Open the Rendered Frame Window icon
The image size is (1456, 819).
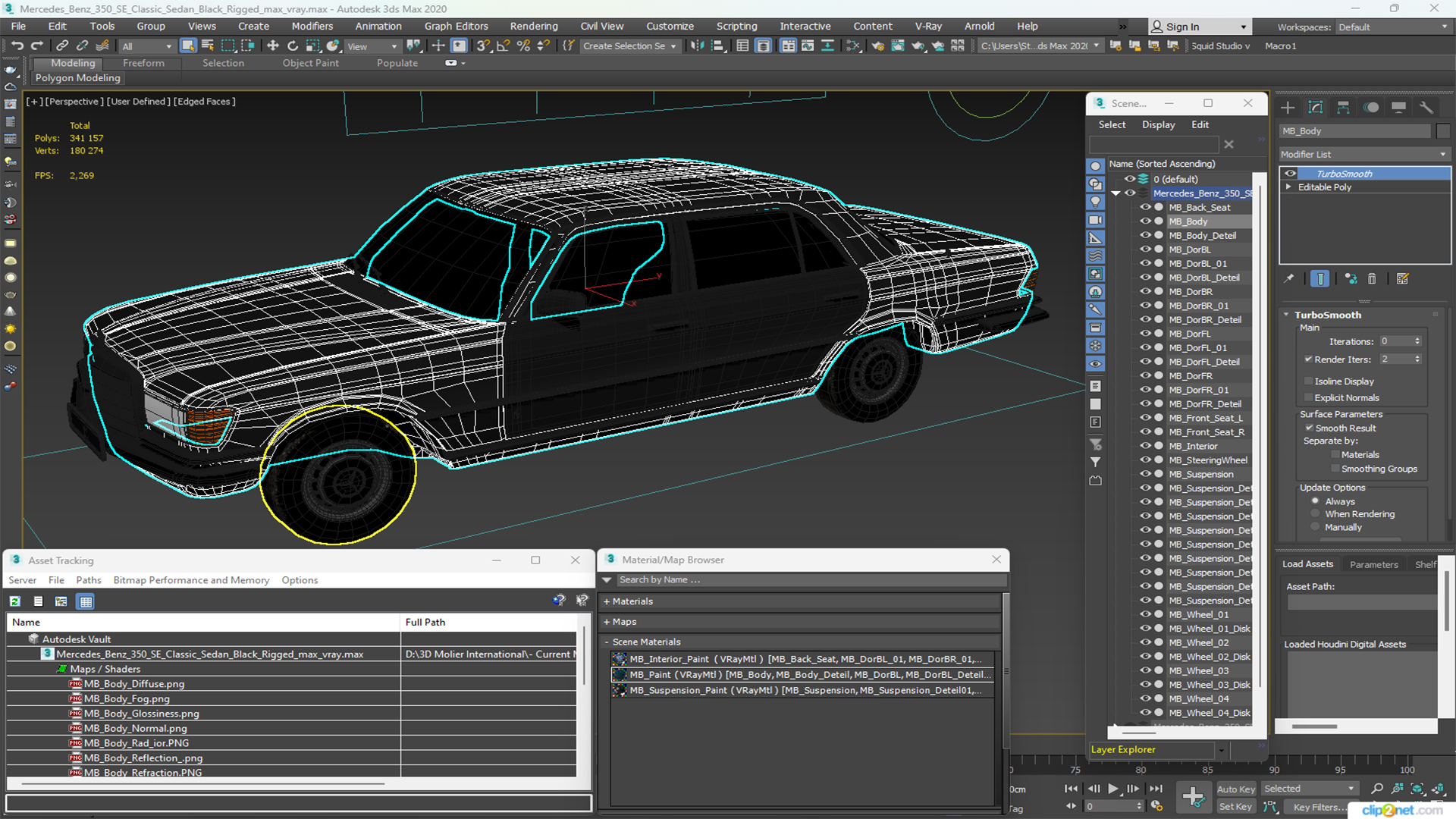898,46
